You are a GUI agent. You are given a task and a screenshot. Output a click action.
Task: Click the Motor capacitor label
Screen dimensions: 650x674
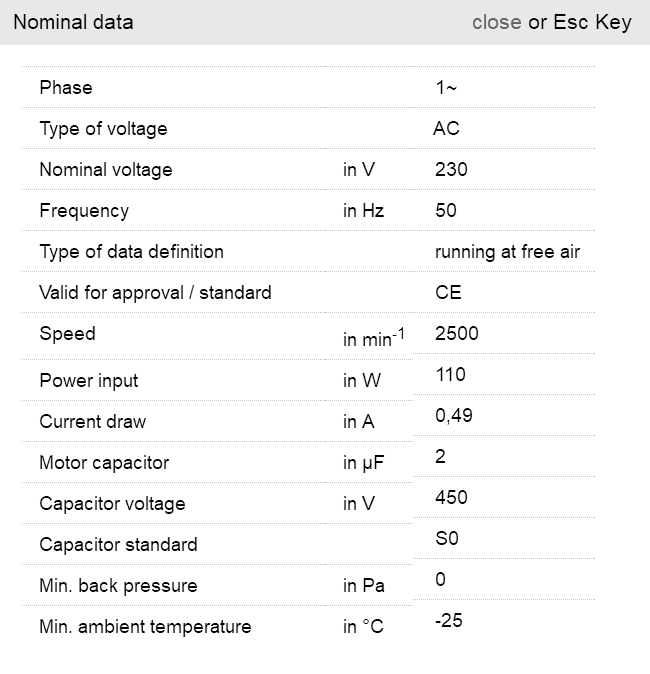(x=104, y=463)
